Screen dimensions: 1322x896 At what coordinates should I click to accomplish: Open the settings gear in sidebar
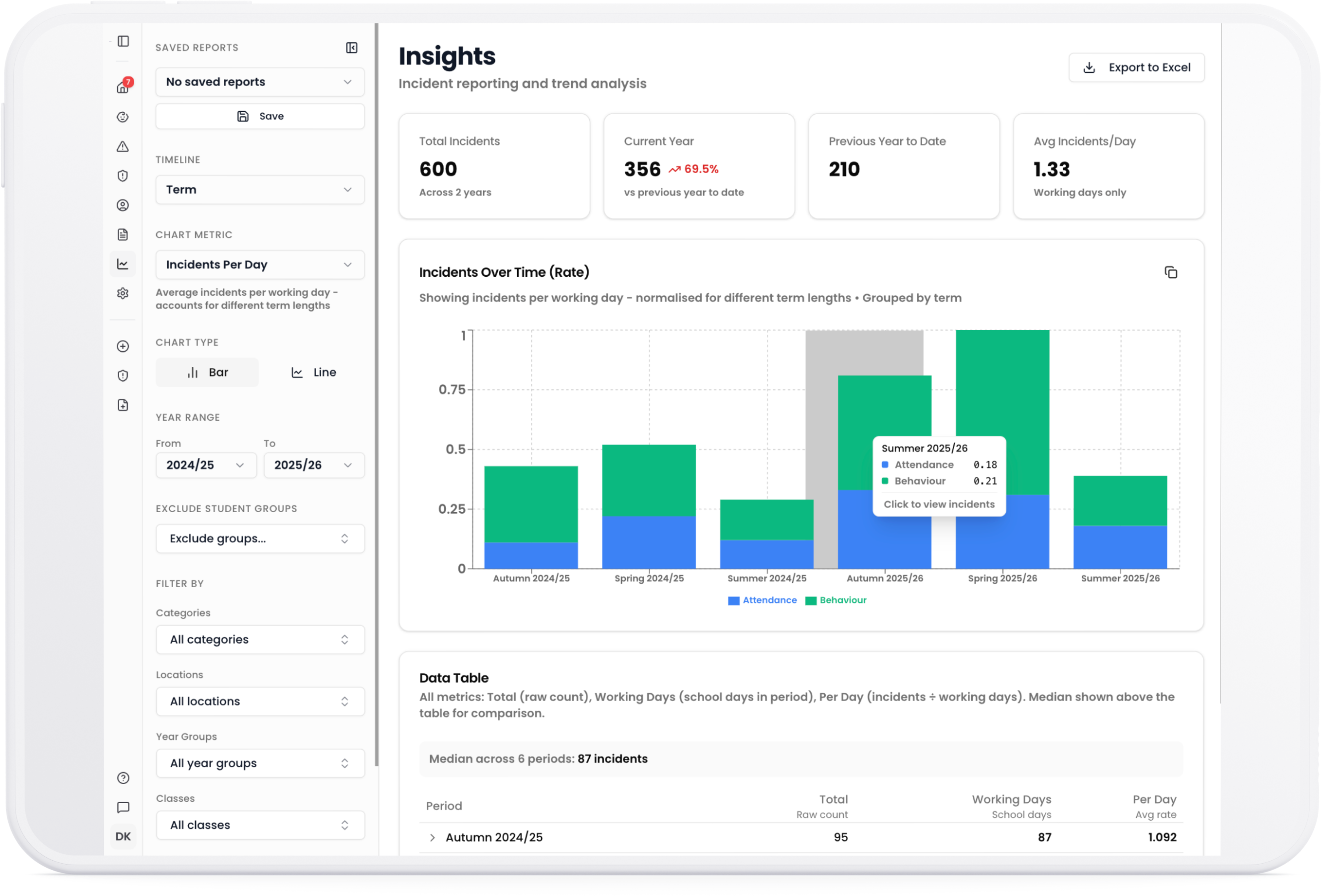[x=123, y=293]
